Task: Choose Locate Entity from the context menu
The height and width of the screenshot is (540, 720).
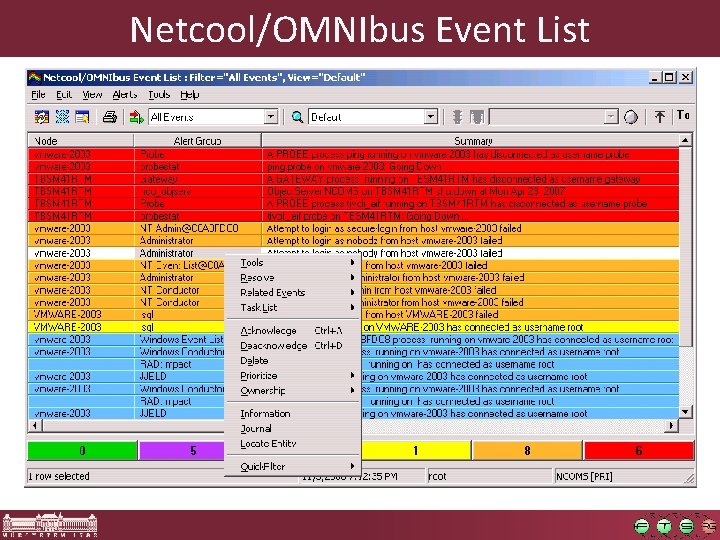Action: (x=292, y=444)
